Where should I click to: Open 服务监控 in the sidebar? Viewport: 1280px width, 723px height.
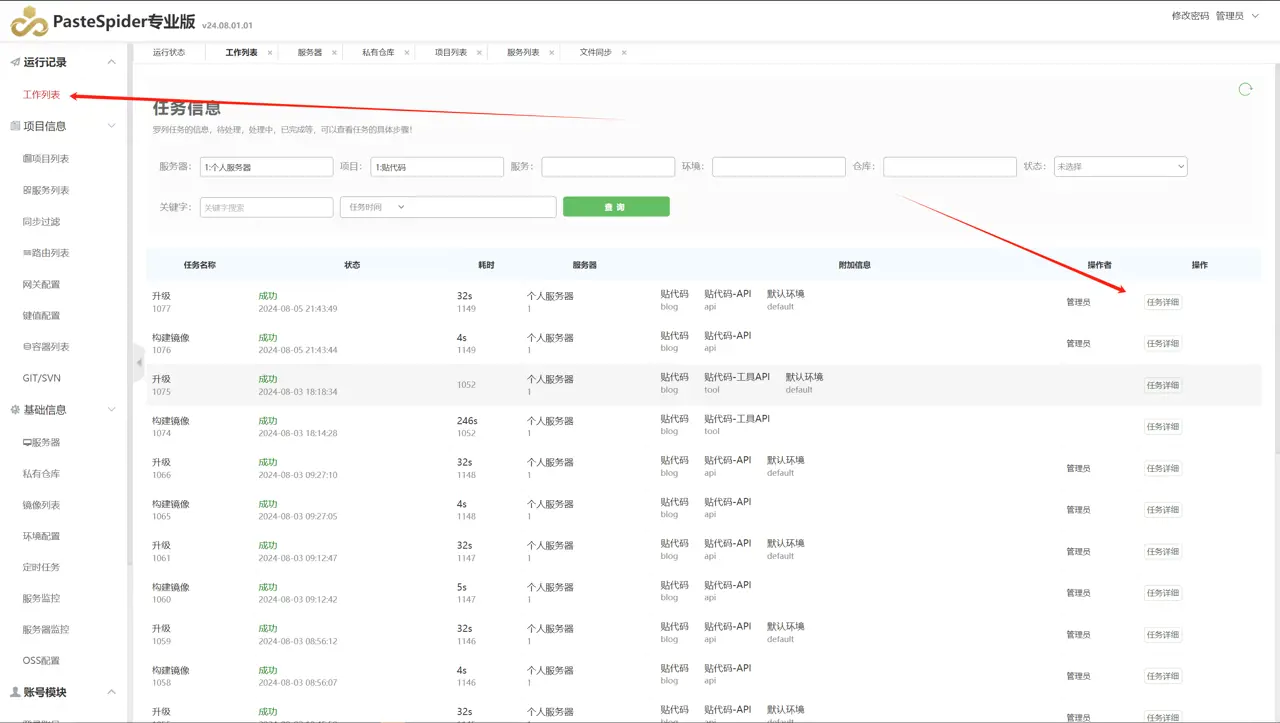coord(42,598)
